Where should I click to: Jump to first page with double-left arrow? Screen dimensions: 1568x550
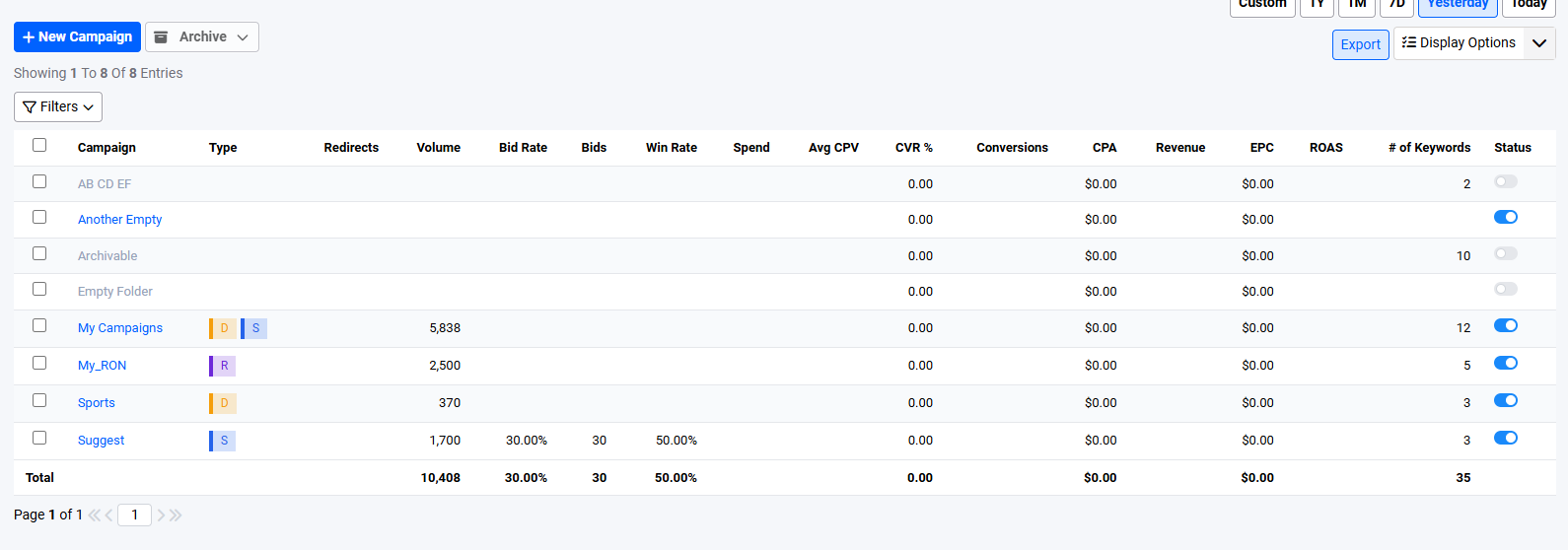(94, 516)
